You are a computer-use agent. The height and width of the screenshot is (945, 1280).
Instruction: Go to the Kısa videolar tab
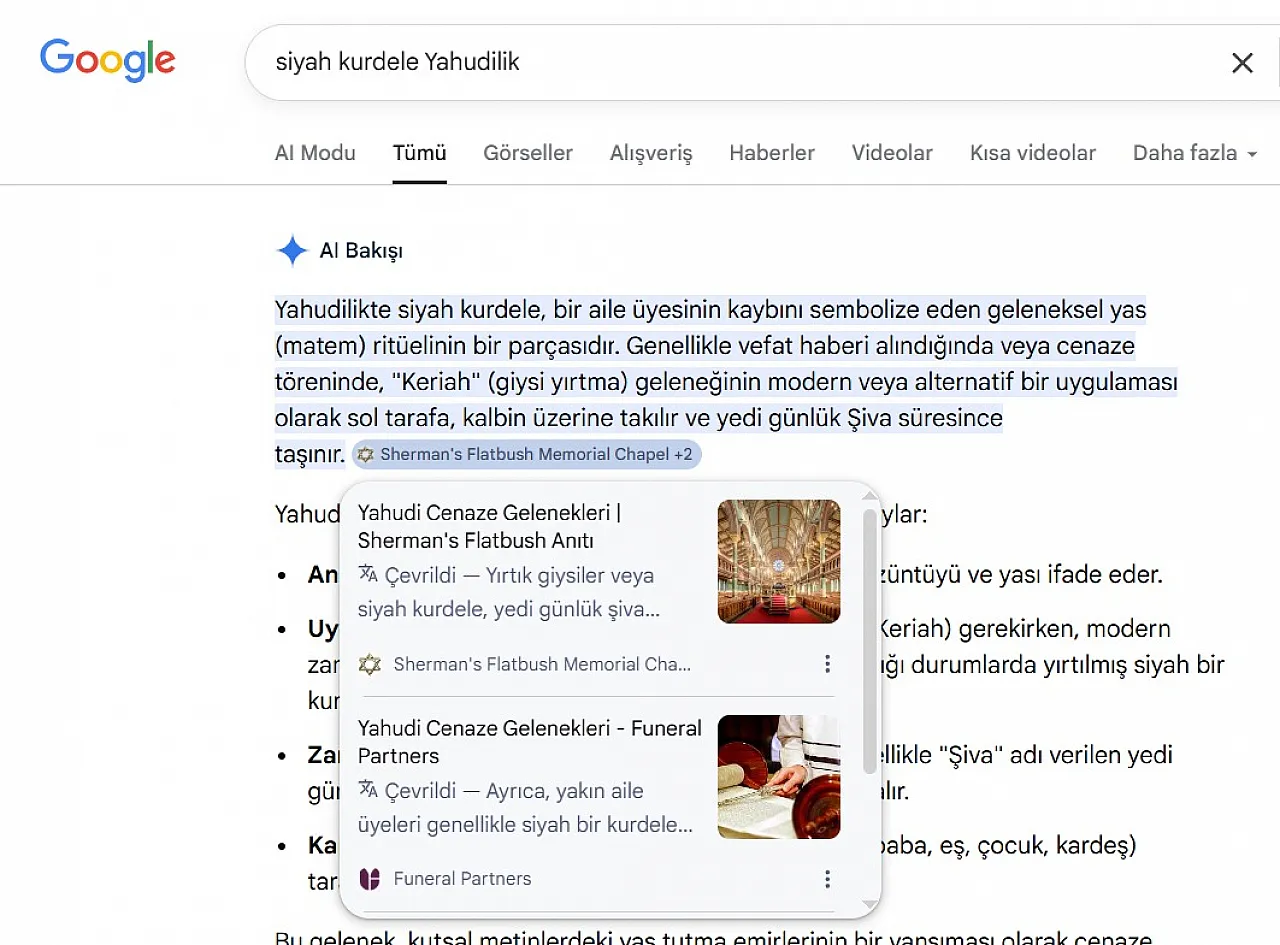[x=1033, y=153]
